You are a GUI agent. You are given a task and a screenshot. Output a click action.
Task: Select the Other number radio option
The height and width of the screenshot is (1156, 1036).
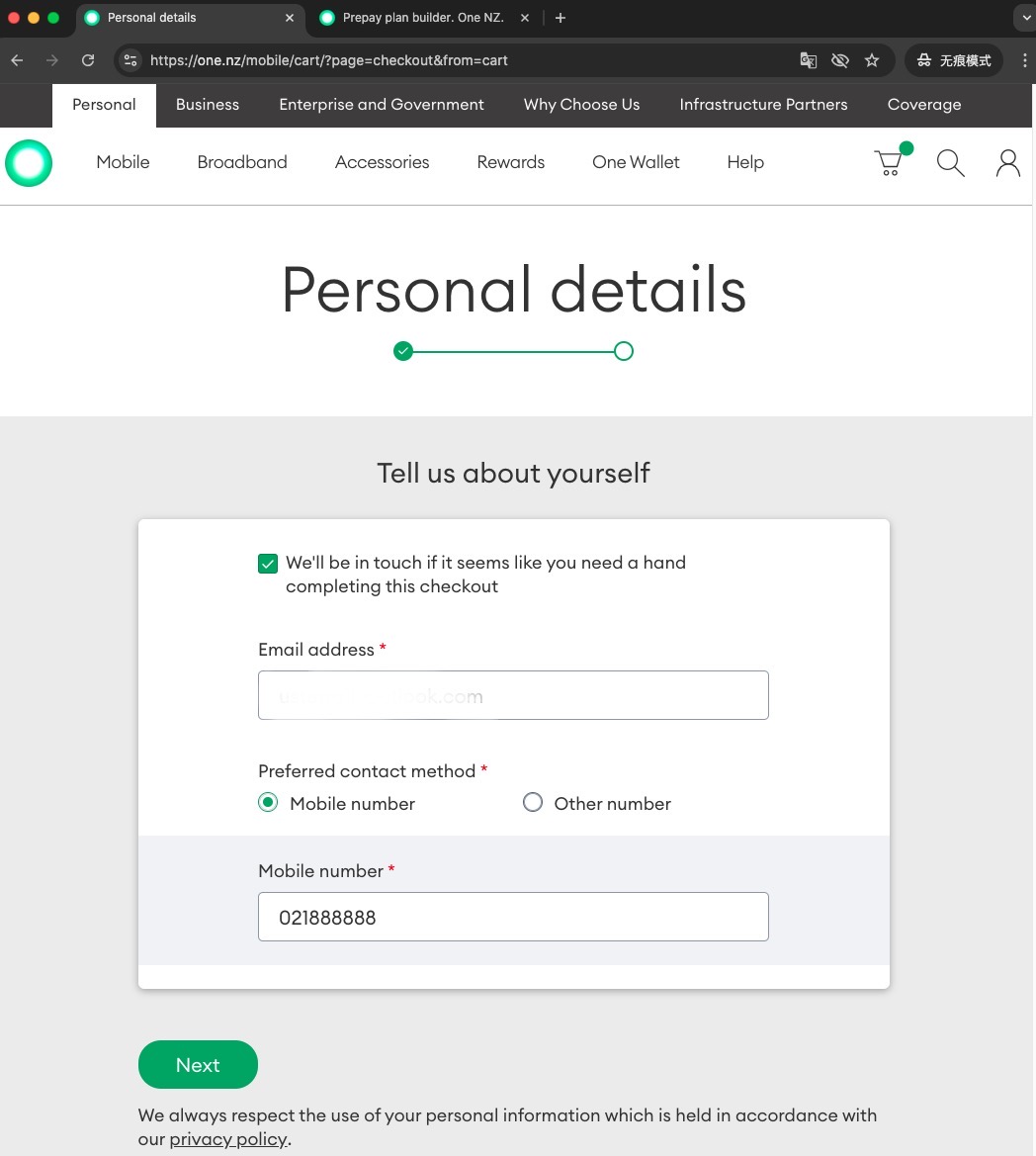click(533, 802)
